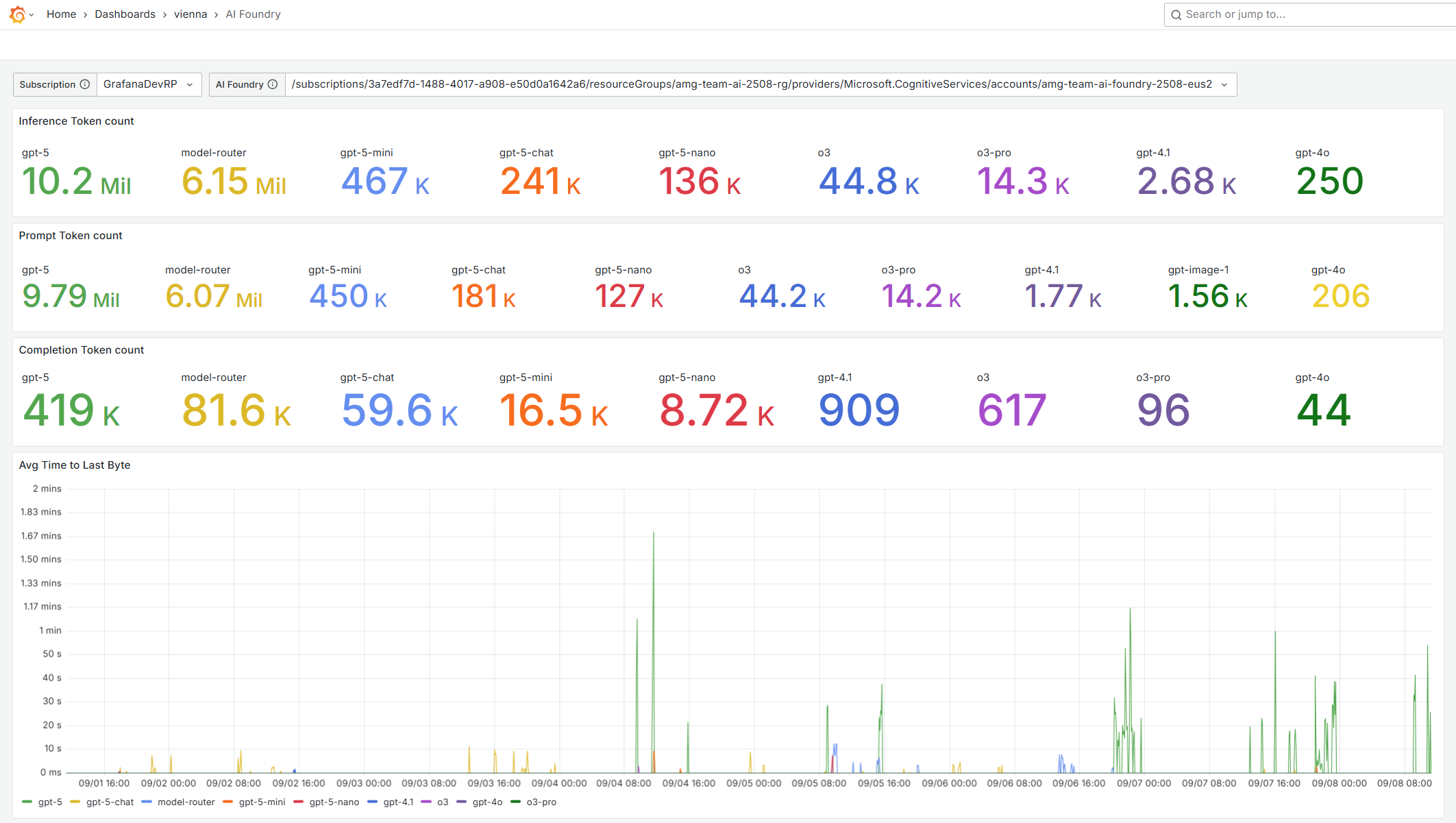This screenshot has height=823, width=1456.
Task: Toggle model-router series in legend
Action: [x=186, y=802]
